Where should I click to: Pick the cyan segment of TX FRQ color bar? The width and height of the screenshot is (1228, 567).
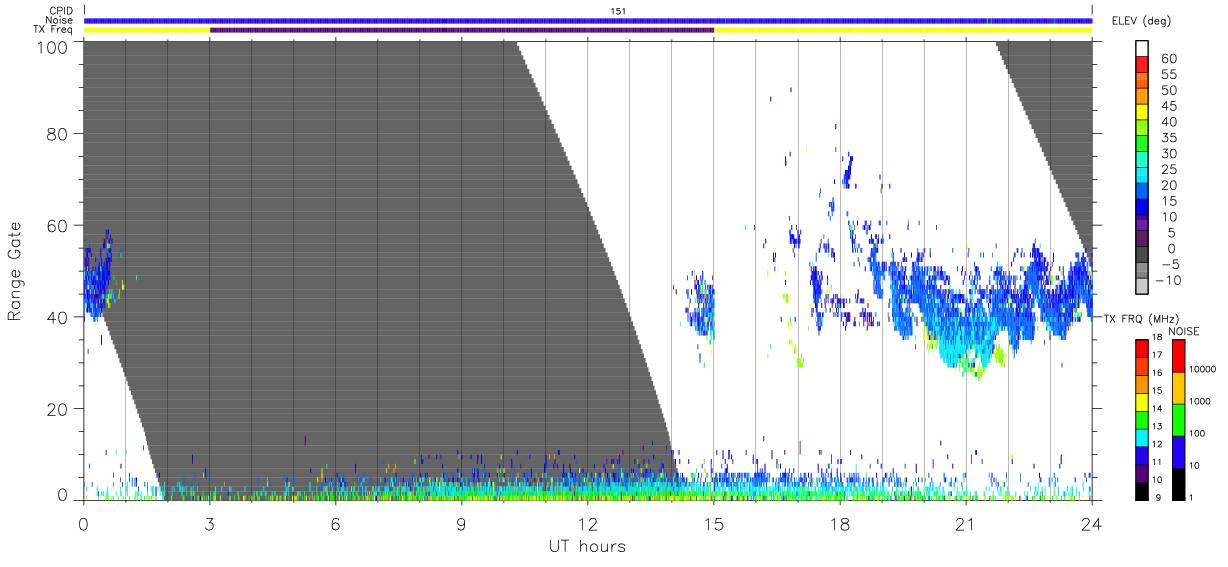pyautogui.click(x=1143, y=437)
